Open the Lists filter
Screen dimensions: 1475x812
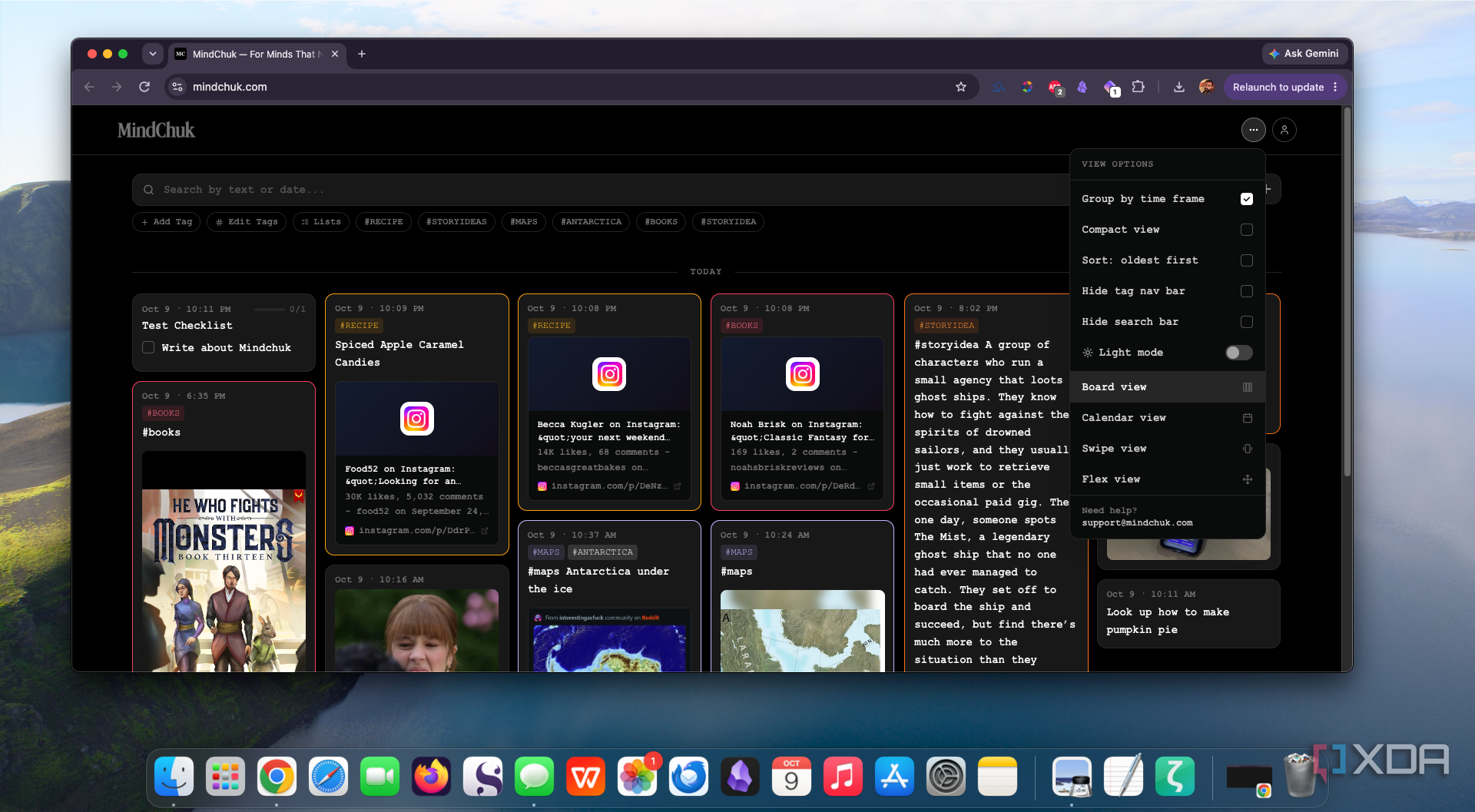click(x=321, y=222)
